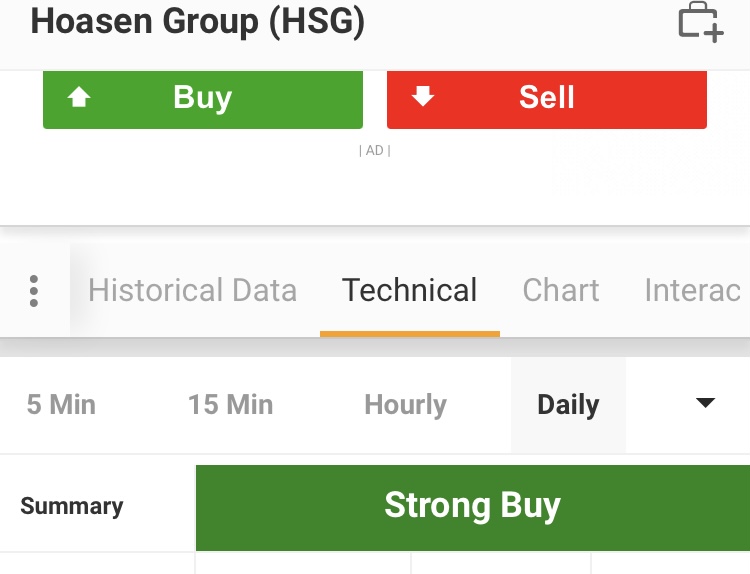Click the orange active-tab underline indicator

point(409,333)
